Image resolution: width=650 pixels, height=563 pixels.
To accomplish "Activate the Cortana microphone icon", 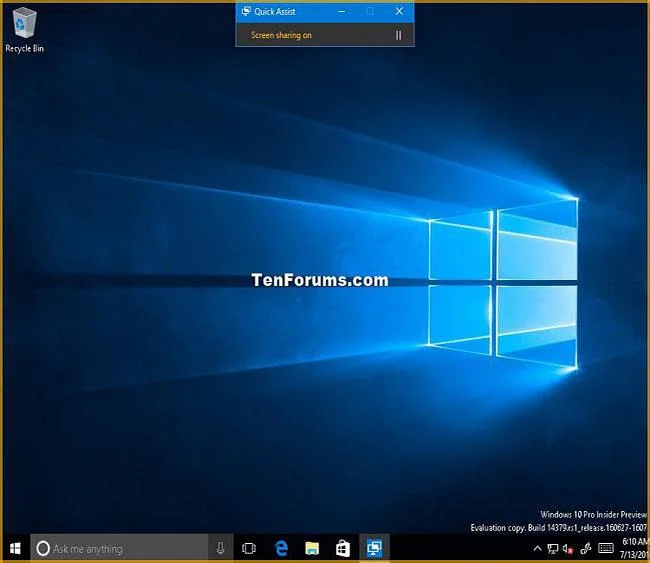I will click(x=221, y=548).
